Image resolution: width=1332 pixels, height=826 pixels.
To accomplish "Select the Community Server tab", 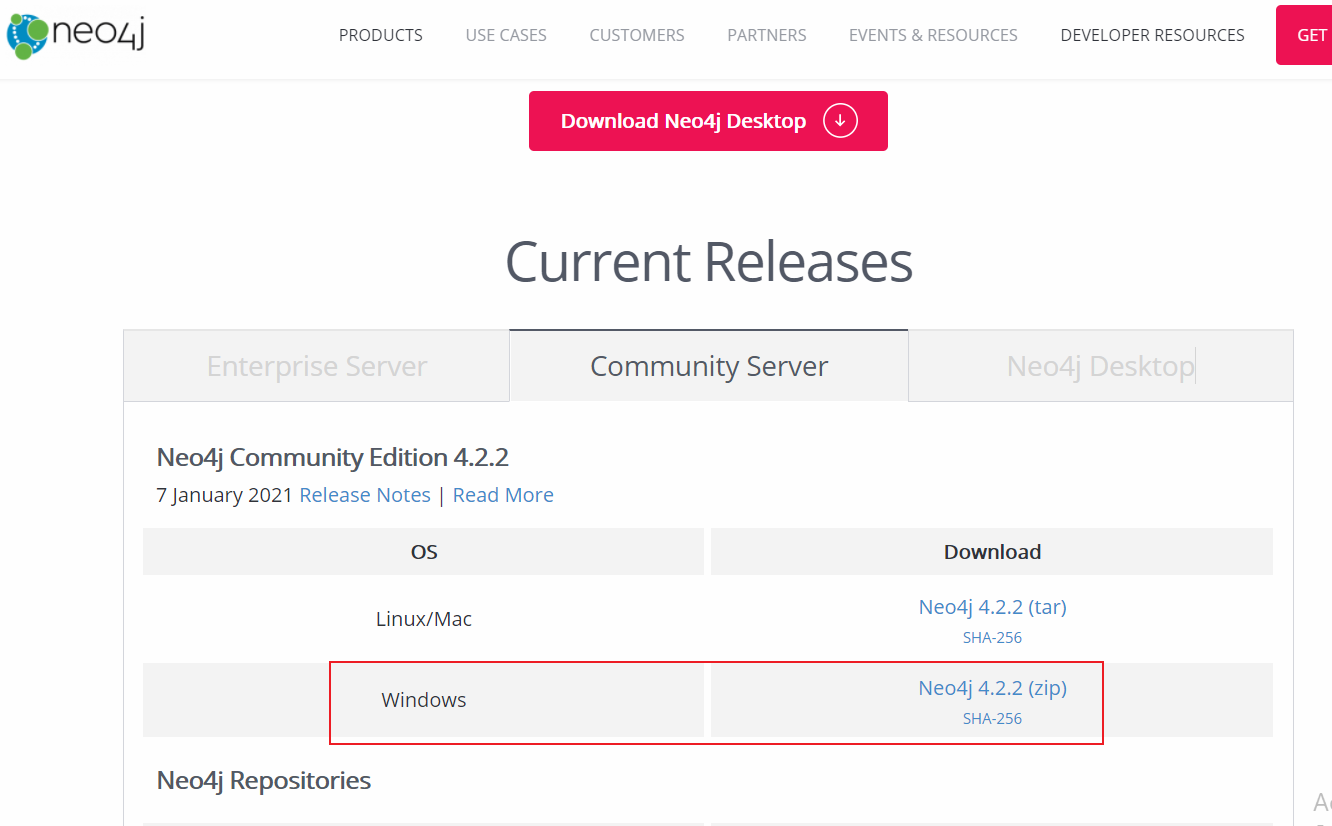I will (709, 367).
